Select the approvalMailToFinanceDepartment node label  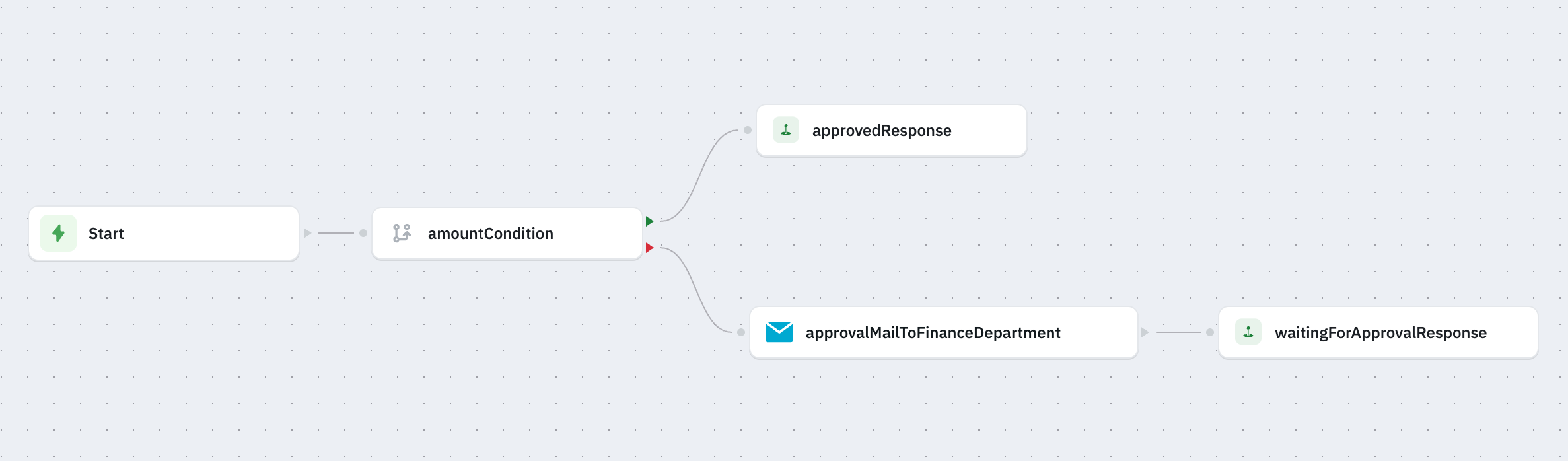[933, 333]
